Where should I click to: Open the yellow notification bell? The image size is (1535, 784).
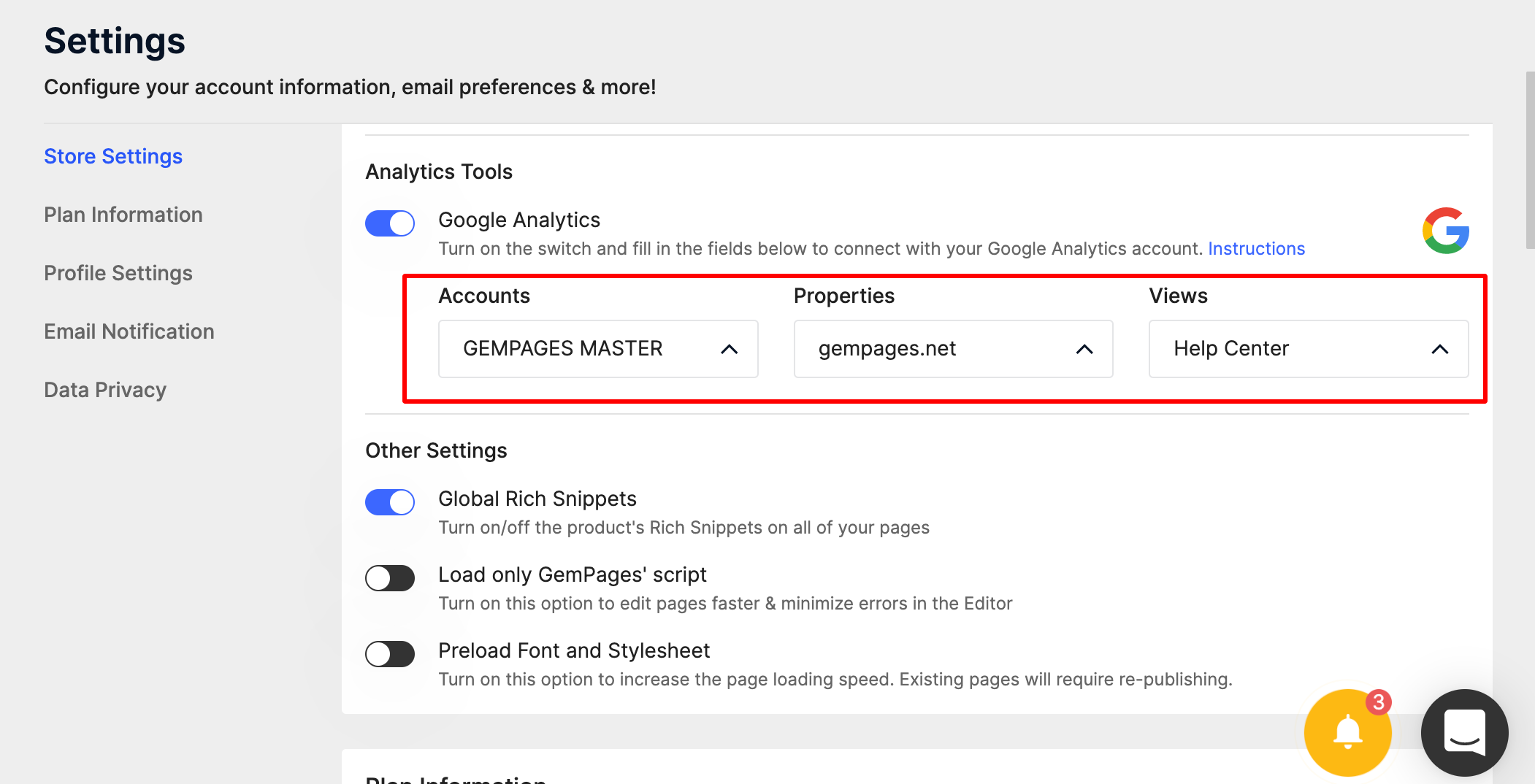(x=1347, y=732)
